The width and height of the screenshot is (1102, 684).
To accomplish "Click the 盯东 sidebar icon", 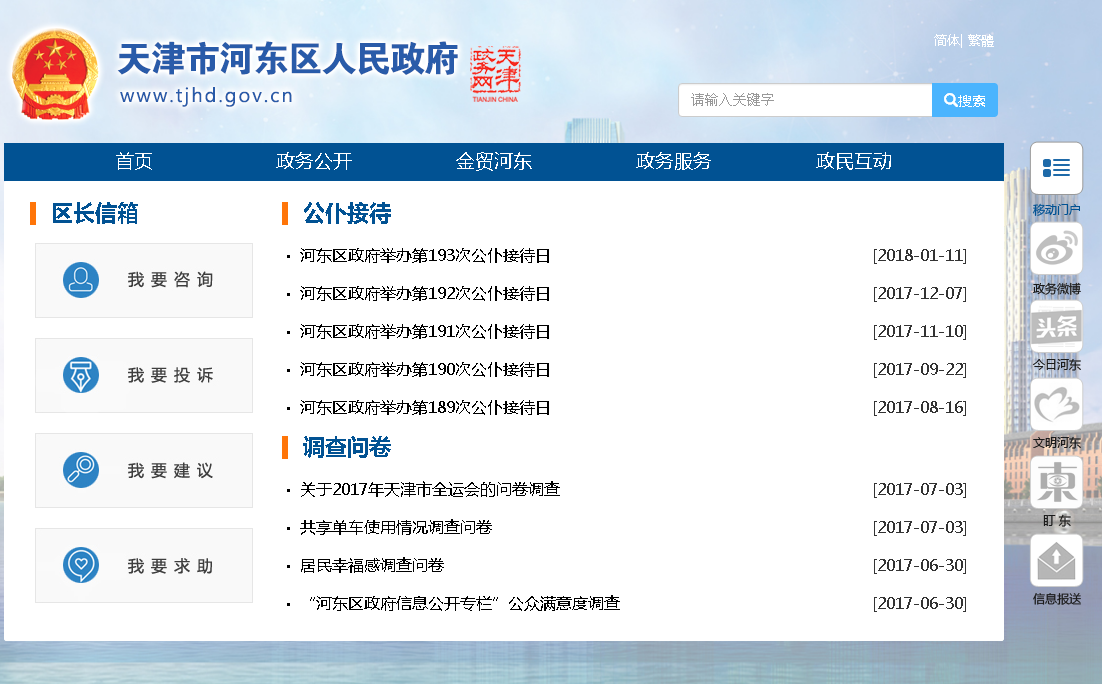I will [1056, 483].
